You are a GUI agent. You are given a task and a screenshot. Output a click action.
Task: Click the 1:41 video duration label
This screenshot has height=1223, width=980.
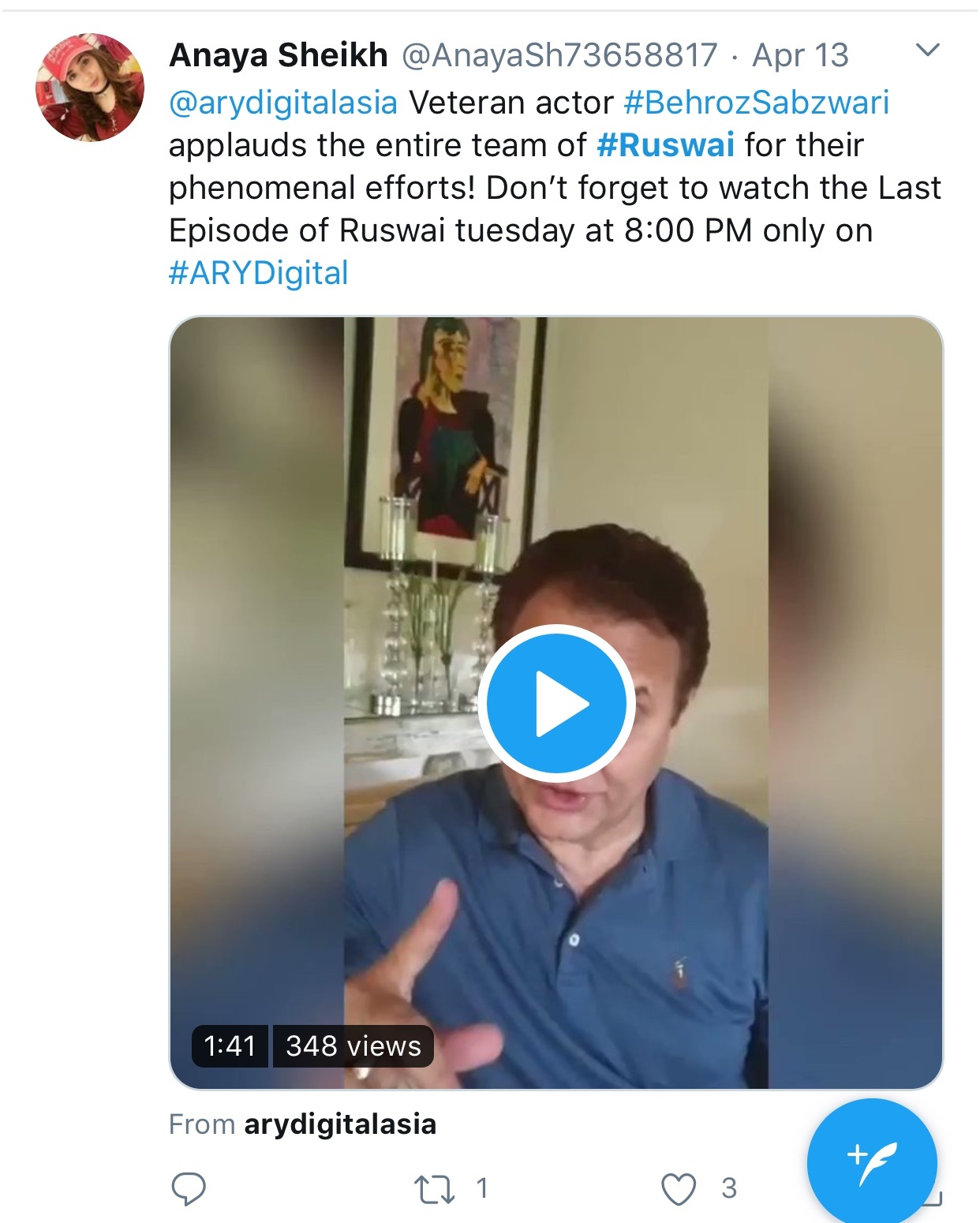pos(230,1046)
